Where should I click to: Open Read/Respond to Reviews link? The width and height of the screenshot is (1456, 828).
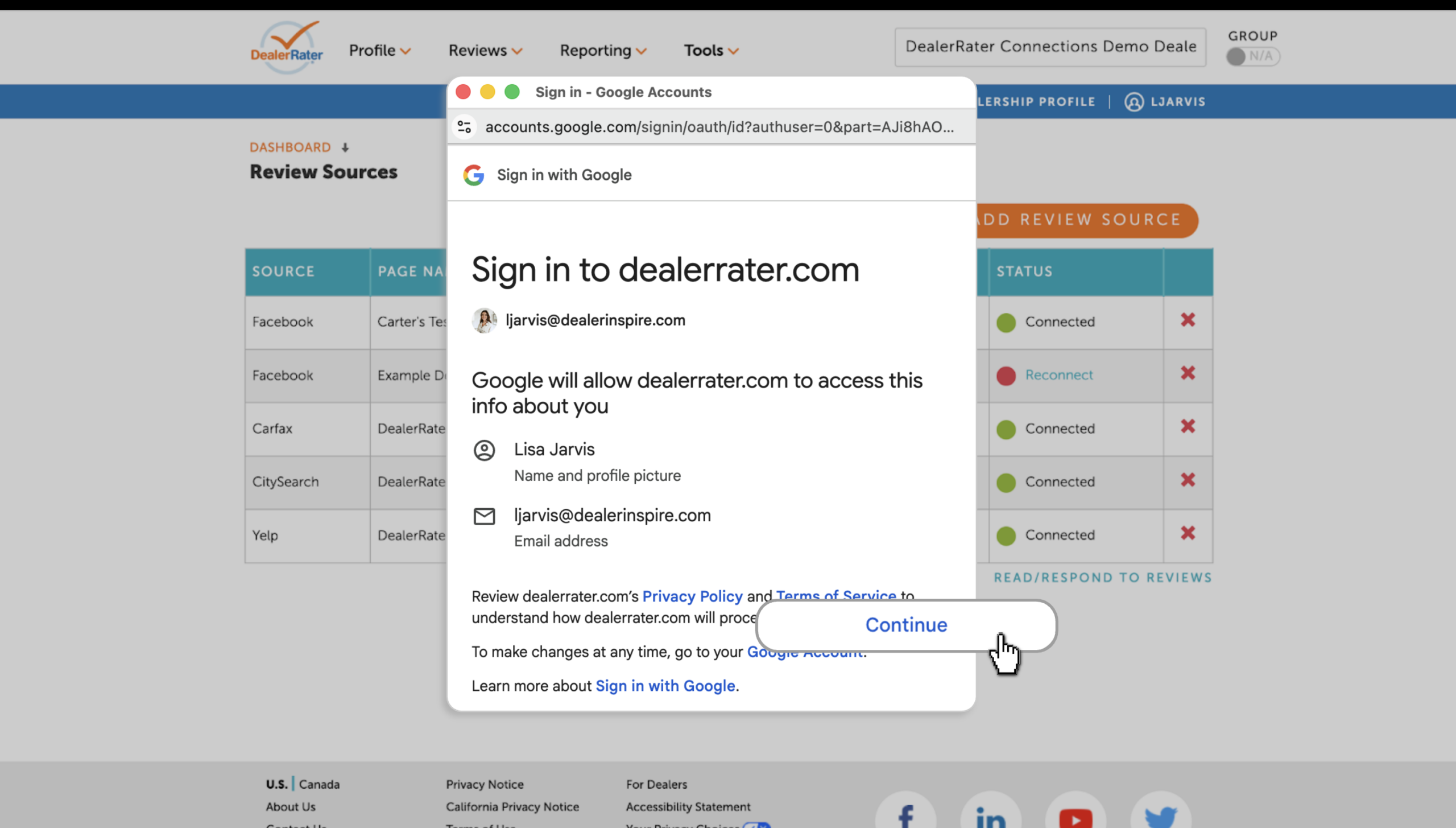pyautogui.click(x=1103, y=578)
